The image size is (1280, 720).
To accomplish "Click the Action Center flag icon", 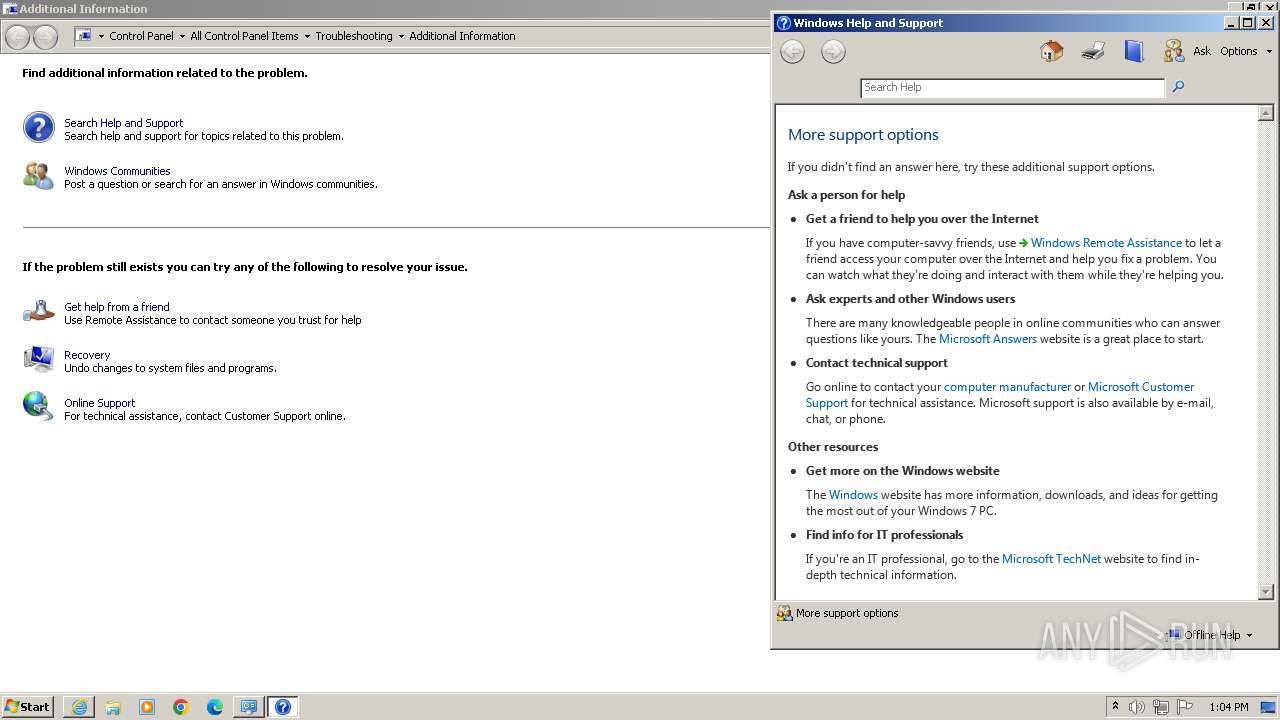I will (x=1185, y=707).
